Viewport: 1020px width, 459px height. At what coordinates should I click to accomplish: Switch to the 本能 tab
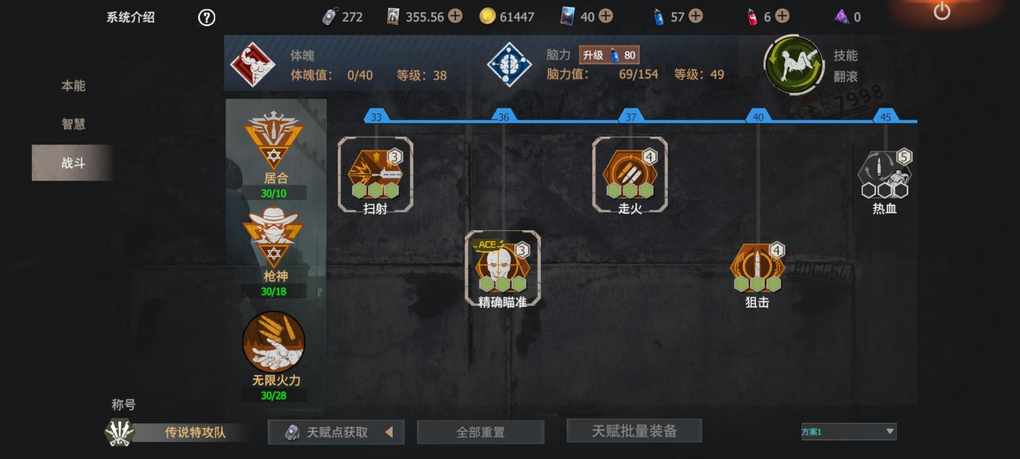click(73, 85)
